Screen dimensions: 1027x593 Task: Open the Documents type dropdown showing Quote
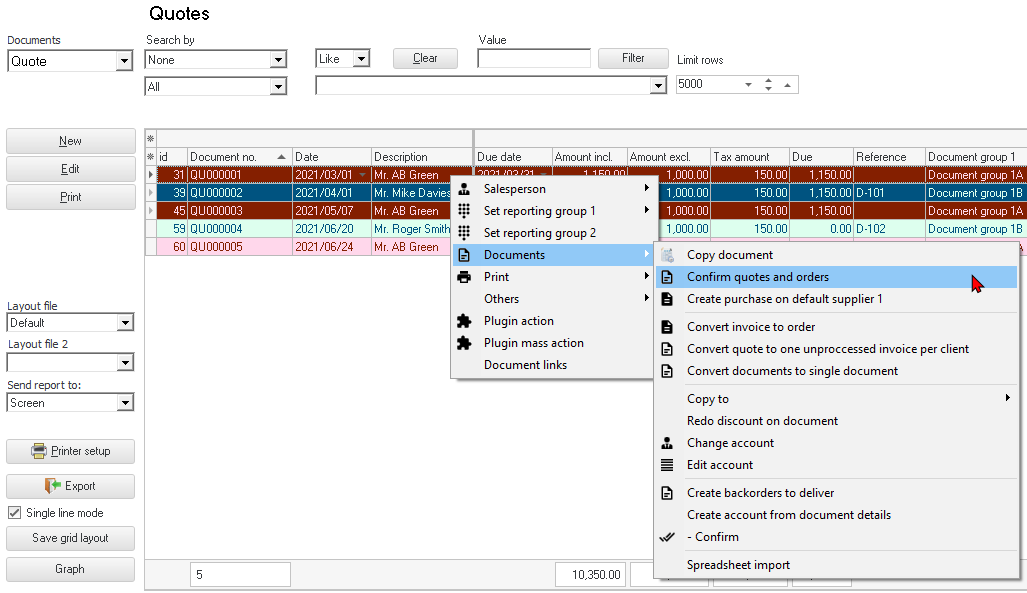point(124,61)
